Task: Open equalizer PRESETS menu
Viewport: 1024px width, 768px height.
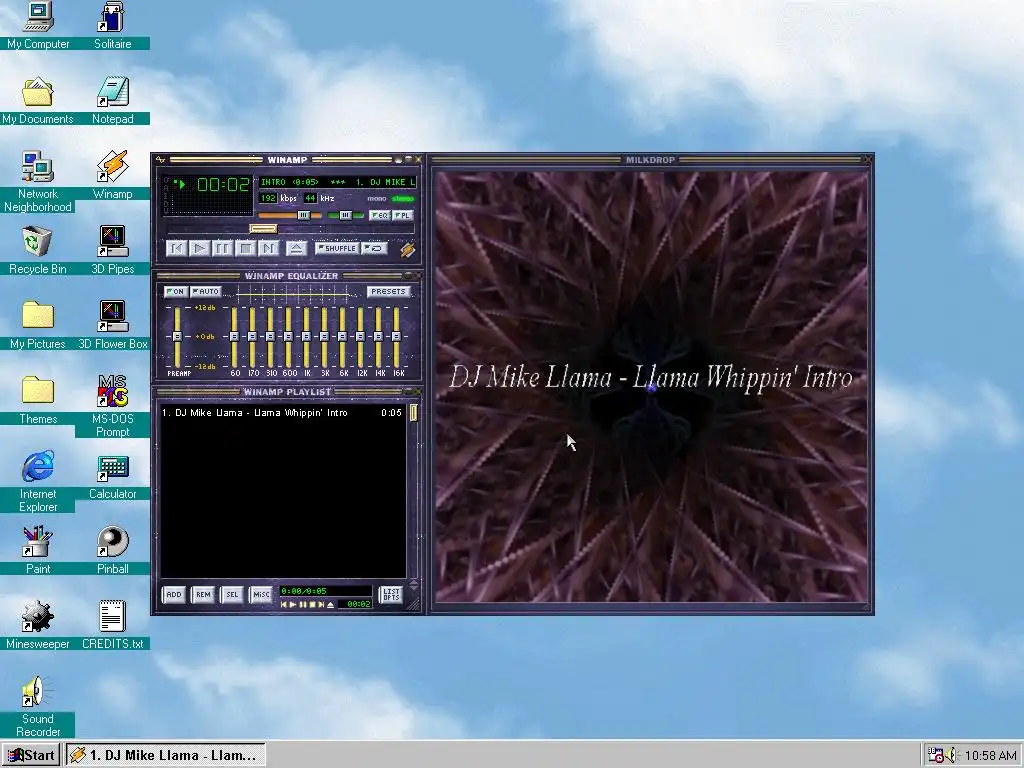Action: point(388,291)
